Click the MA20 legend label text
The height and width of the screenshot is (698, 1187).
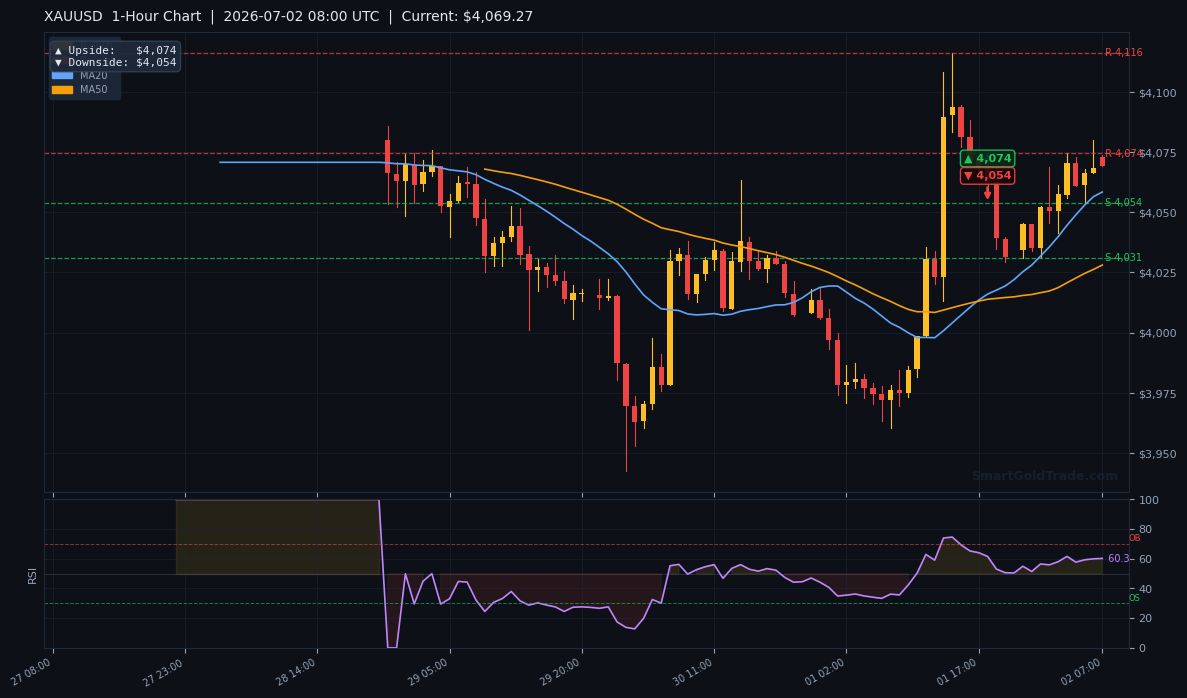[94, 76]
